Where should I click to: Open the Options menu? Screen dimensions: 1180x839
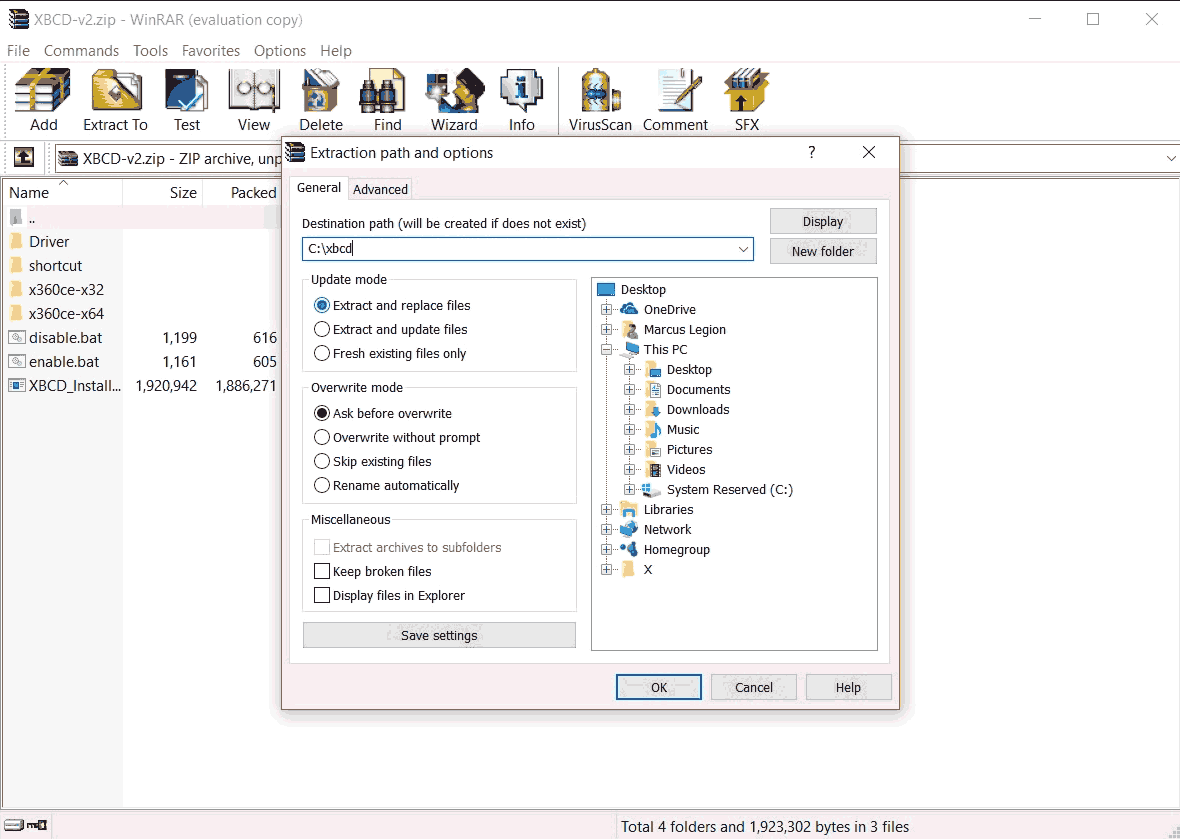pyautogui.click(x=280, y=50)
